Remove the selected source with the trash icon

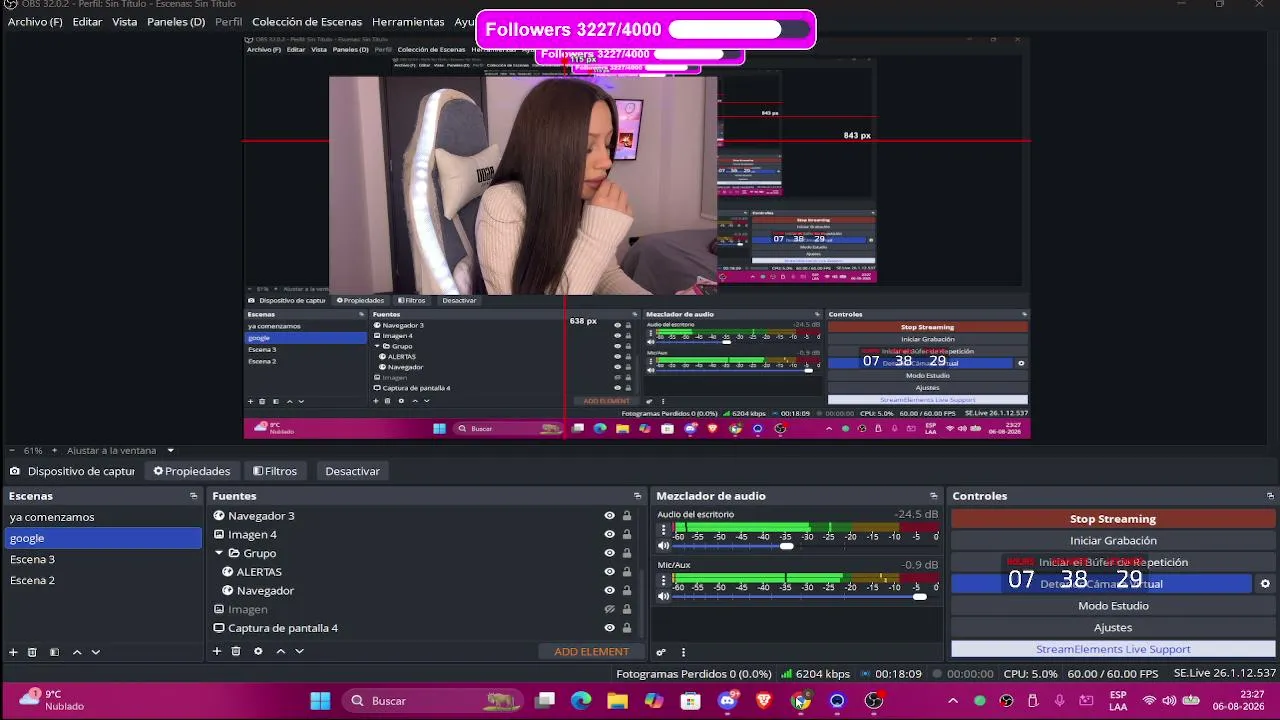pyautogui.click(x=236, y=651)
